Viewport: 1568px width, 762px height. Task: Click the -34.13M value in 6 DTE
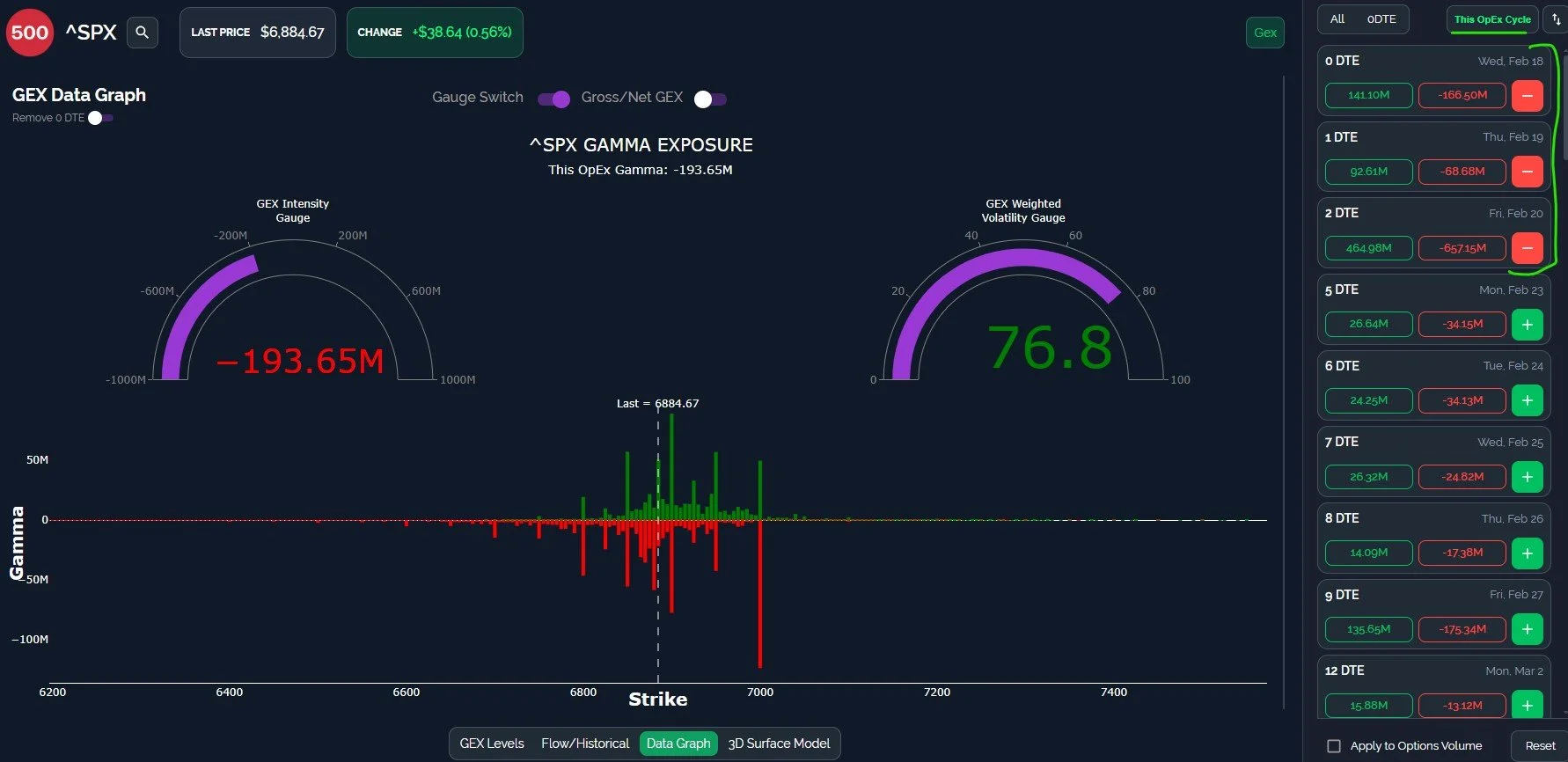1462,400
